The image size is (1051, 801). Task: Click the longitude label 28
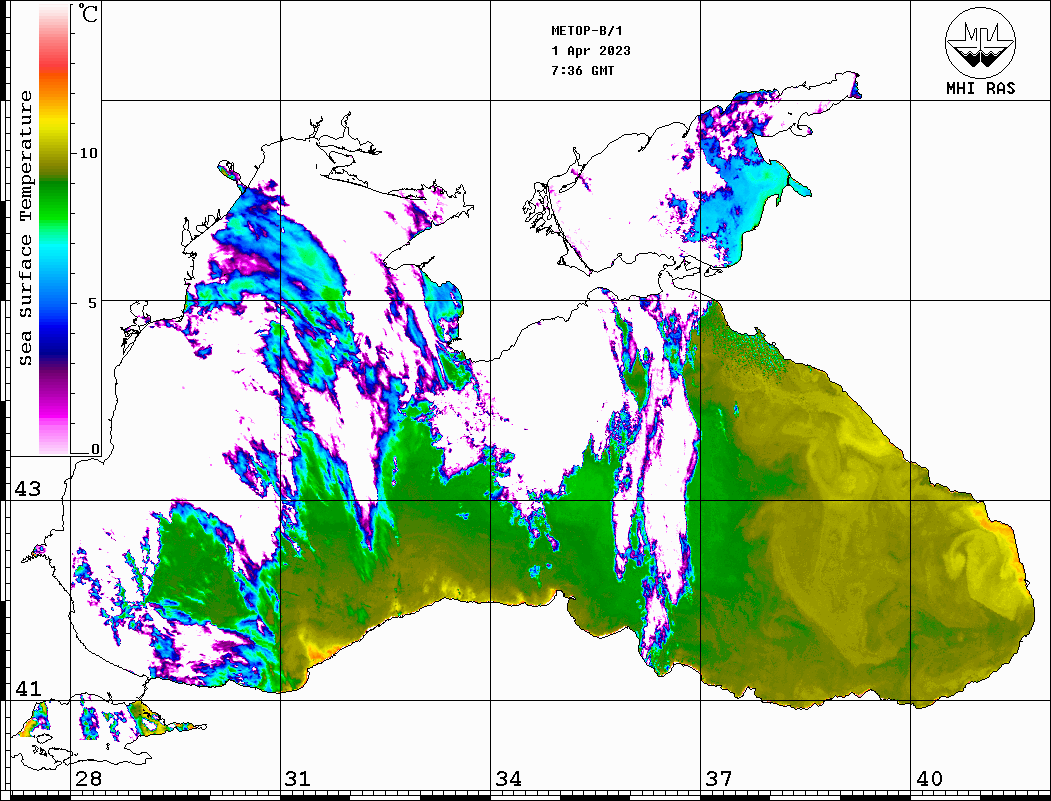(88, 779)
